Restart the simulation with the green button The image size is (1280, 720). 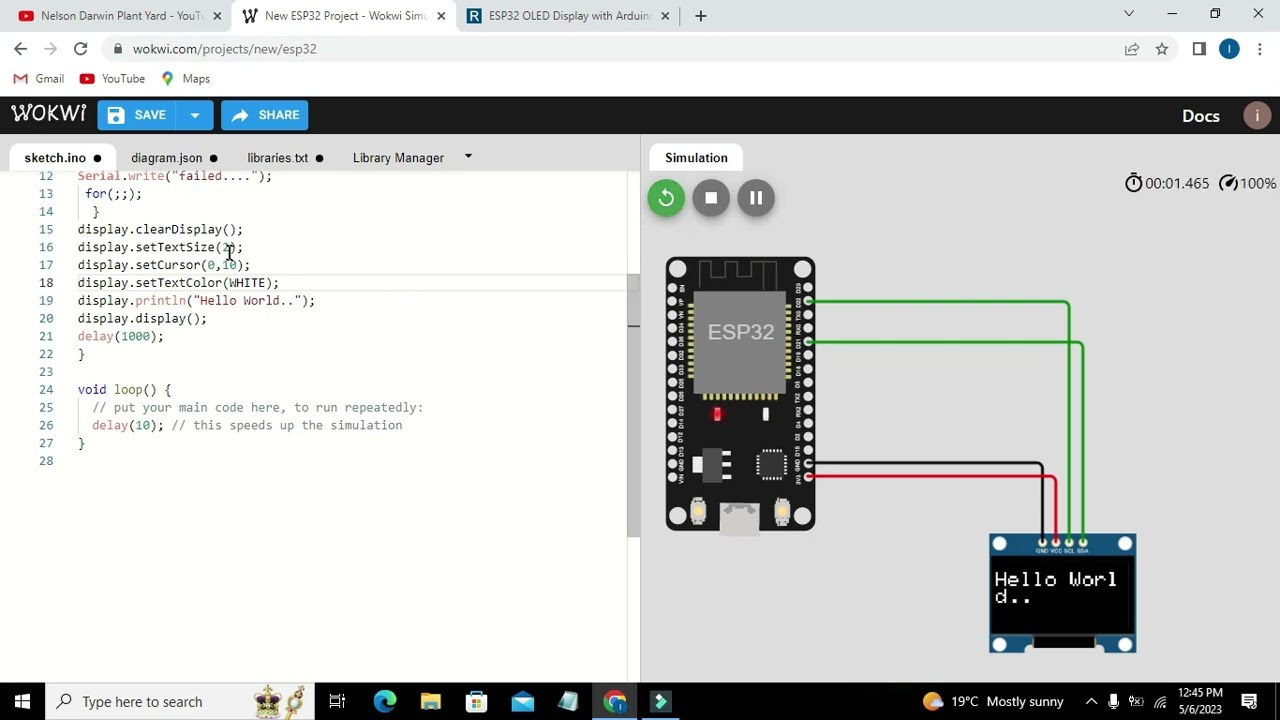point(666,198)
